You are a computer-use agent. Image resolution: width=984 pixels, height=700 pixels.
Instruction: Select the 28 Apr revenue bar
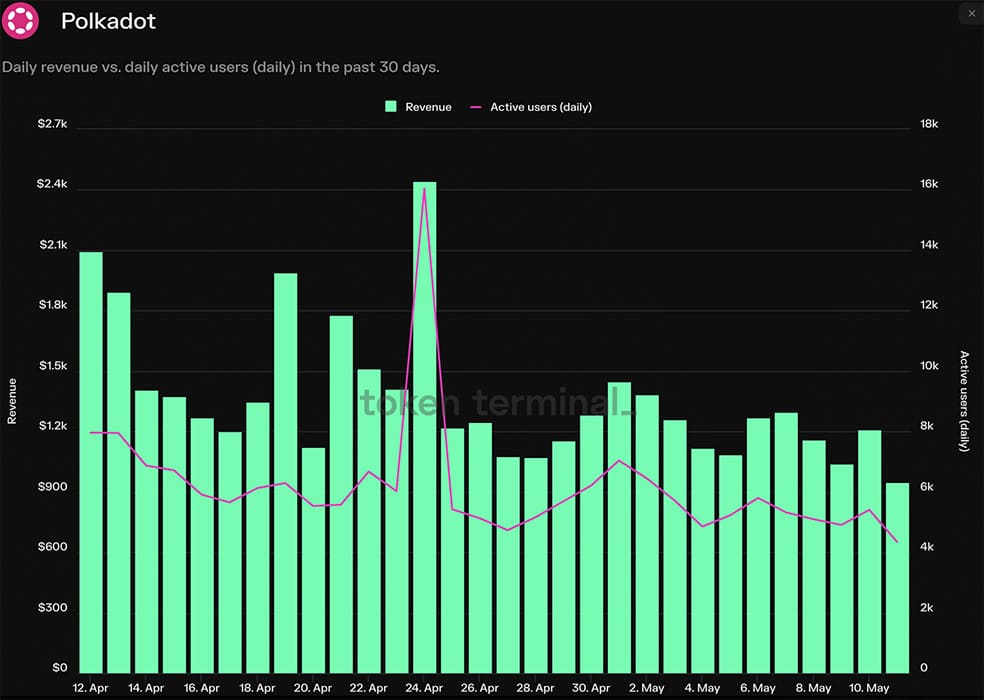point(536,566)
